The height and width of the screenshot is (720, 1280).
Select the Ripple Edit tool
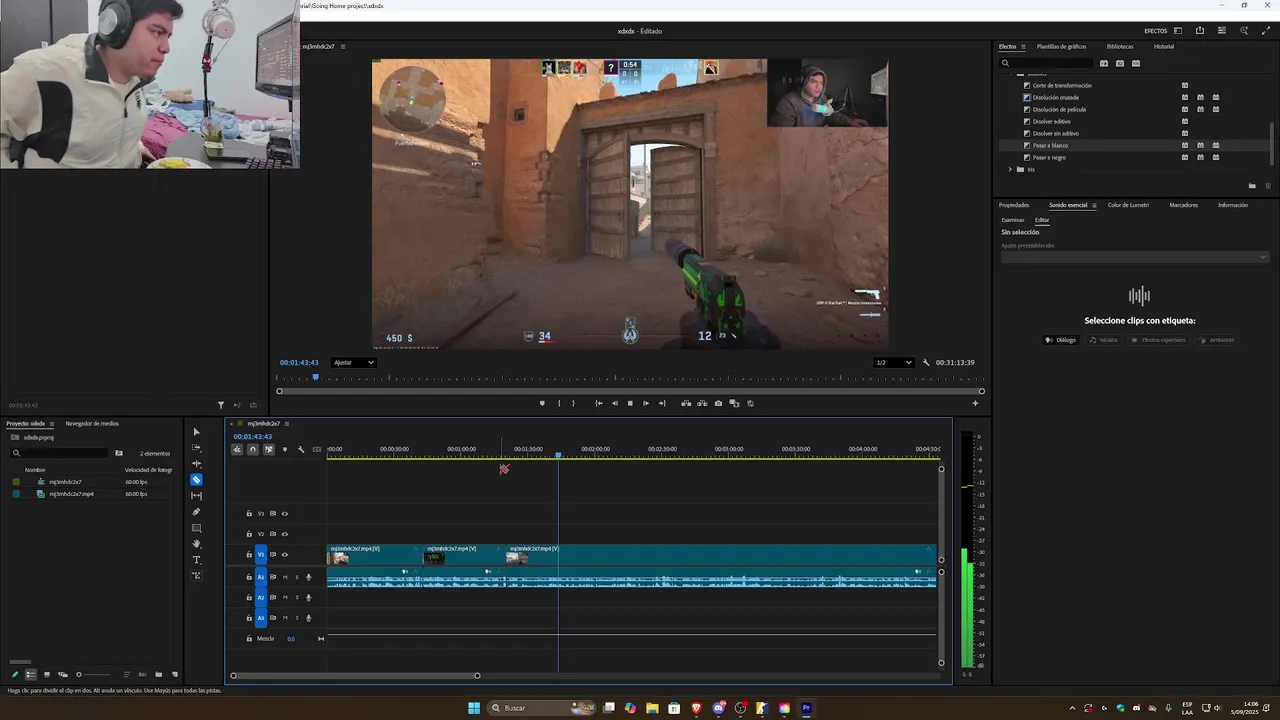(x=196, y=464)
